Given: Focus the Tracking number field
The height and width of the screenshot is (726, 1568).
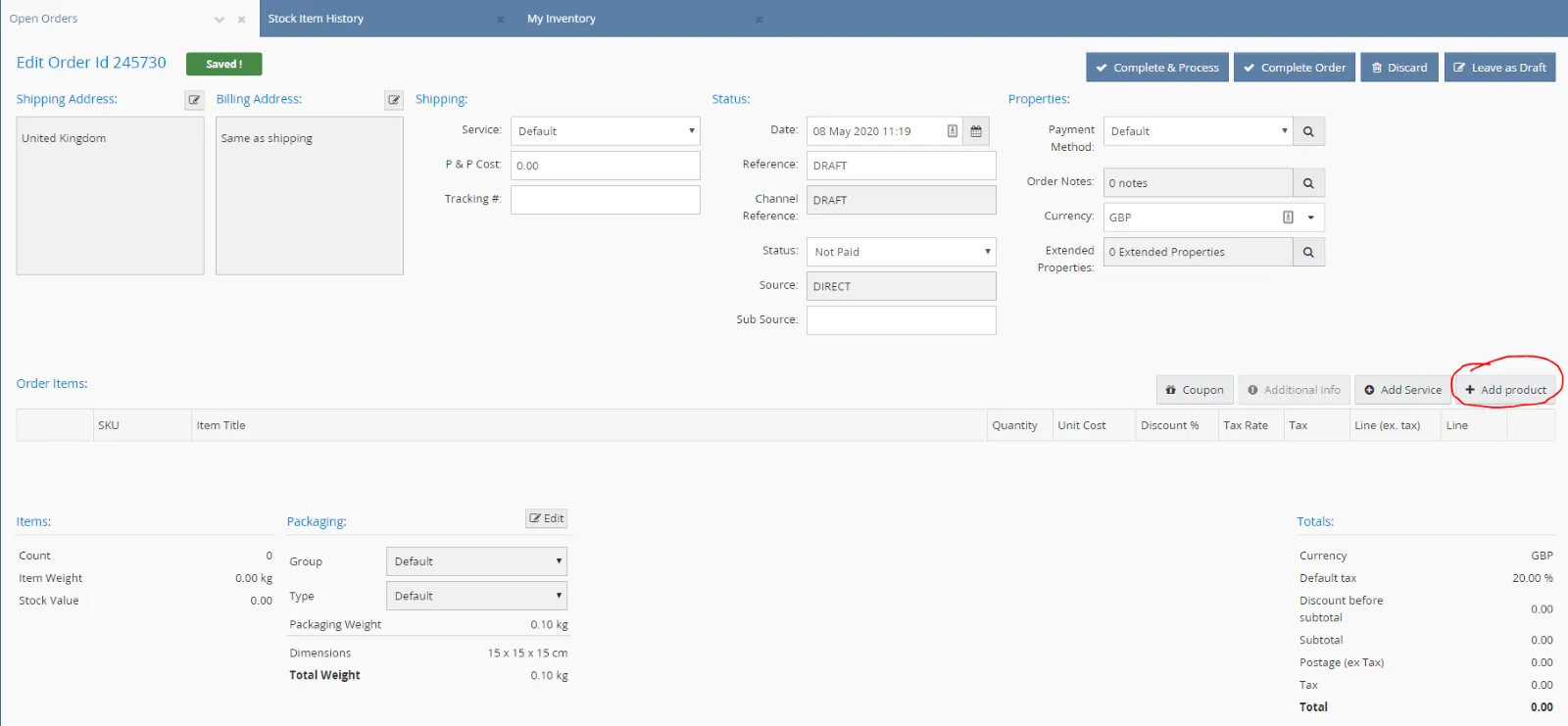Looking at the screenshot, I should (606, 200).
